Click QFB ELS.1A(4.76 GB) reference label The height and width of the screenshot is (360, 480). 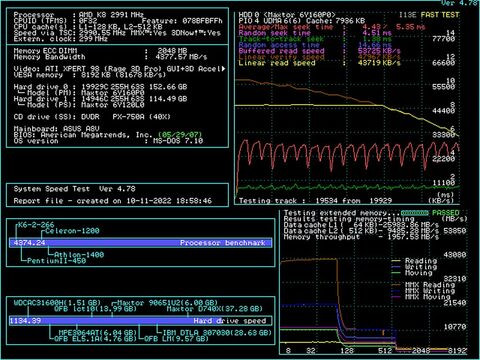(95, 339)
